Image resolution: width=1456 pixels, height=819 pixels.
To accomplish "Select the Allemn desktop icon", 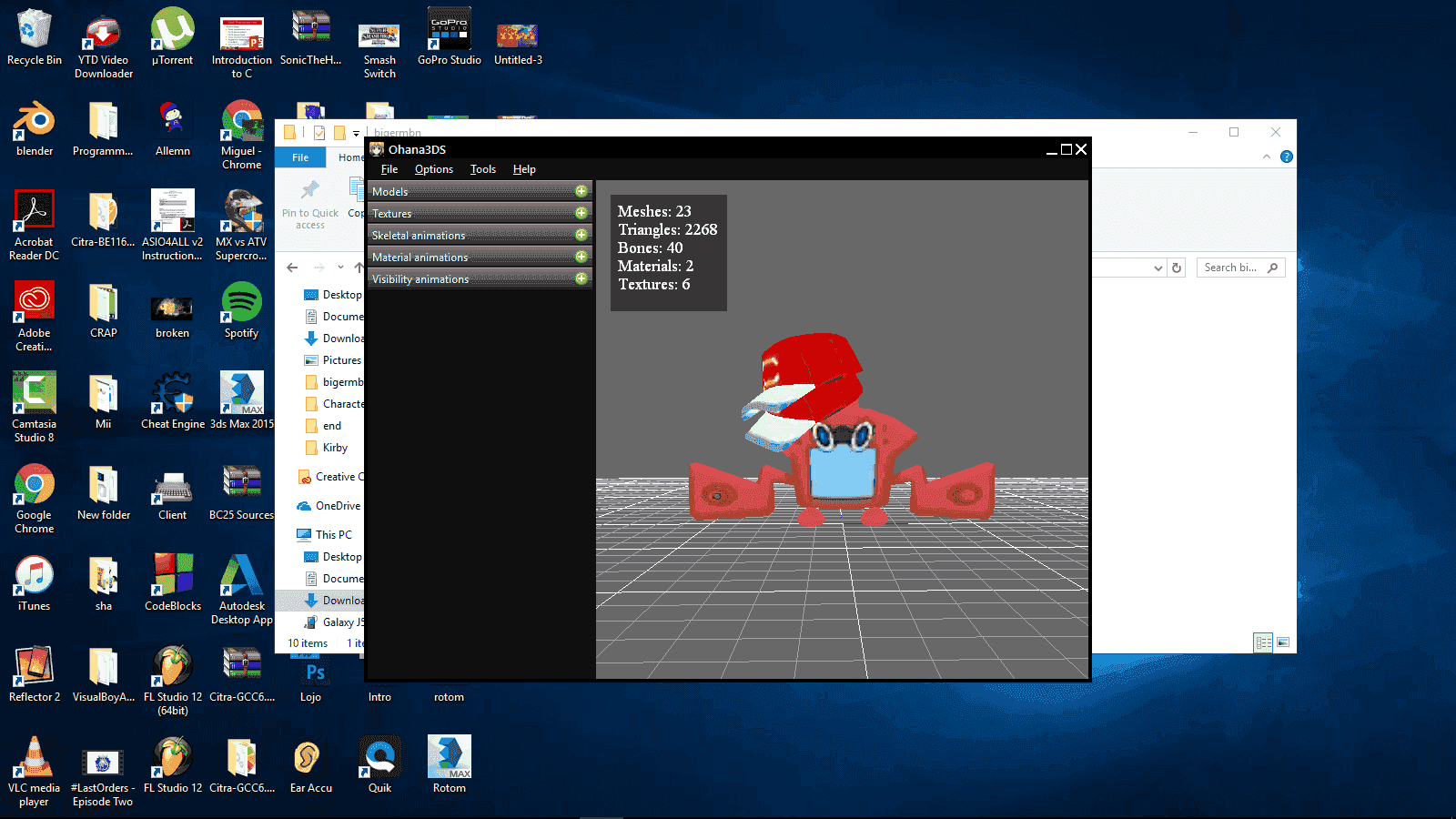I will click(x=173, y=128).
